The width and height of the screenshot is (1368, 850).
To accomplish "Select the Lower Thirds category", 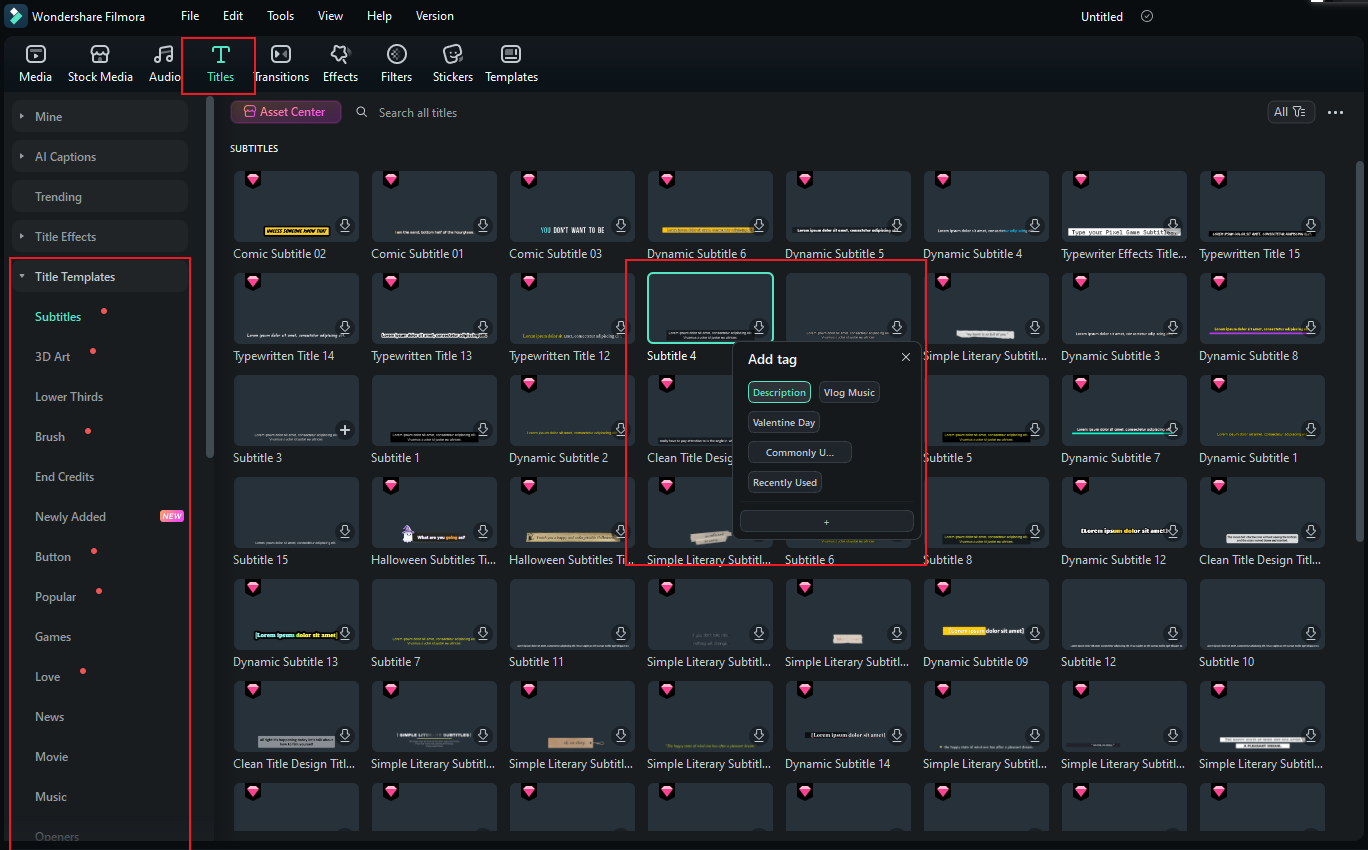I will click(x=69, y=396).
